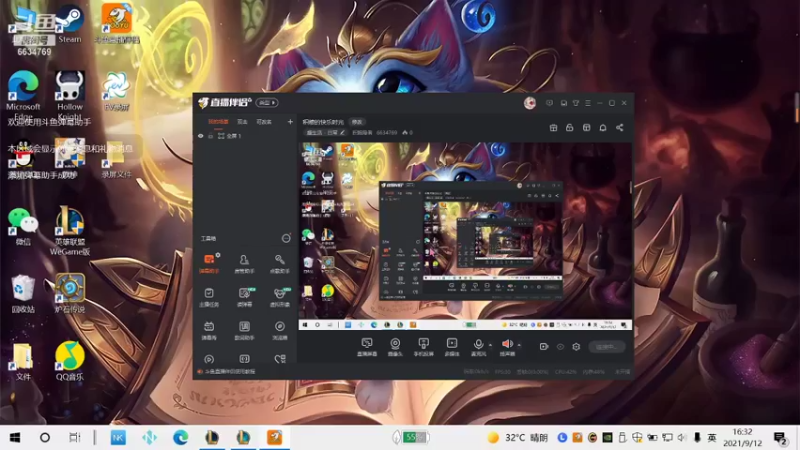The image size is (800, 450).
Task: Click the user avatar in title bar
Action: pos(530,103)
